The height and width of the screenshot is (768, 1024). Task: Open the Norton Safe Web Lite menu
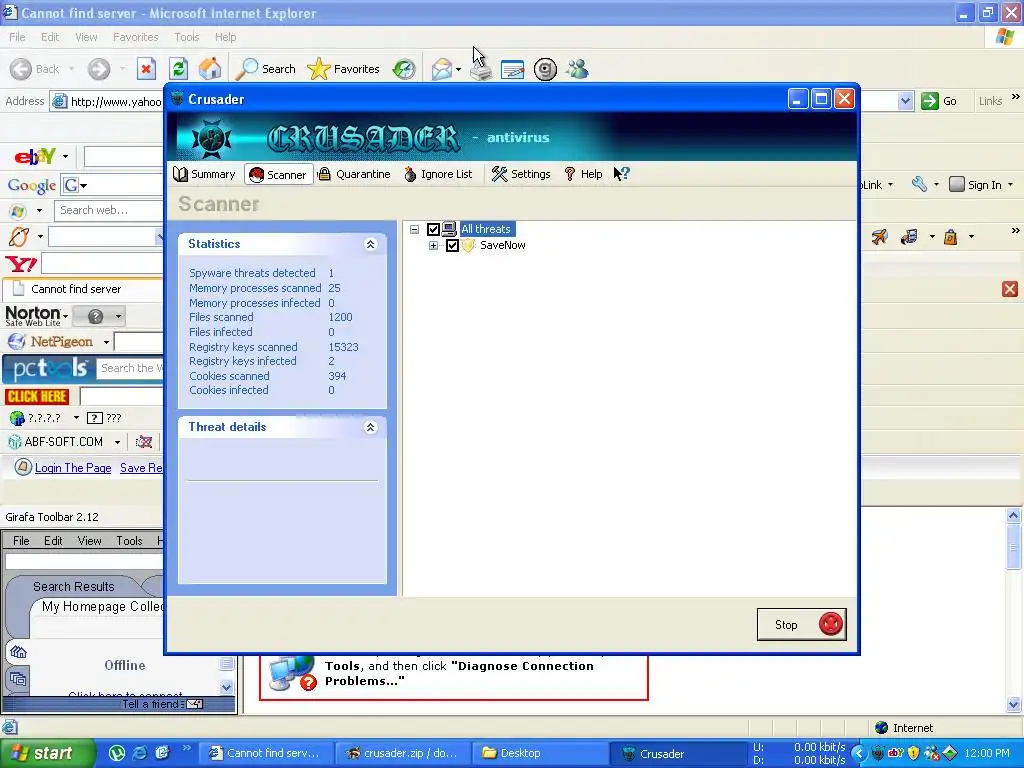(x=37, y=316)
